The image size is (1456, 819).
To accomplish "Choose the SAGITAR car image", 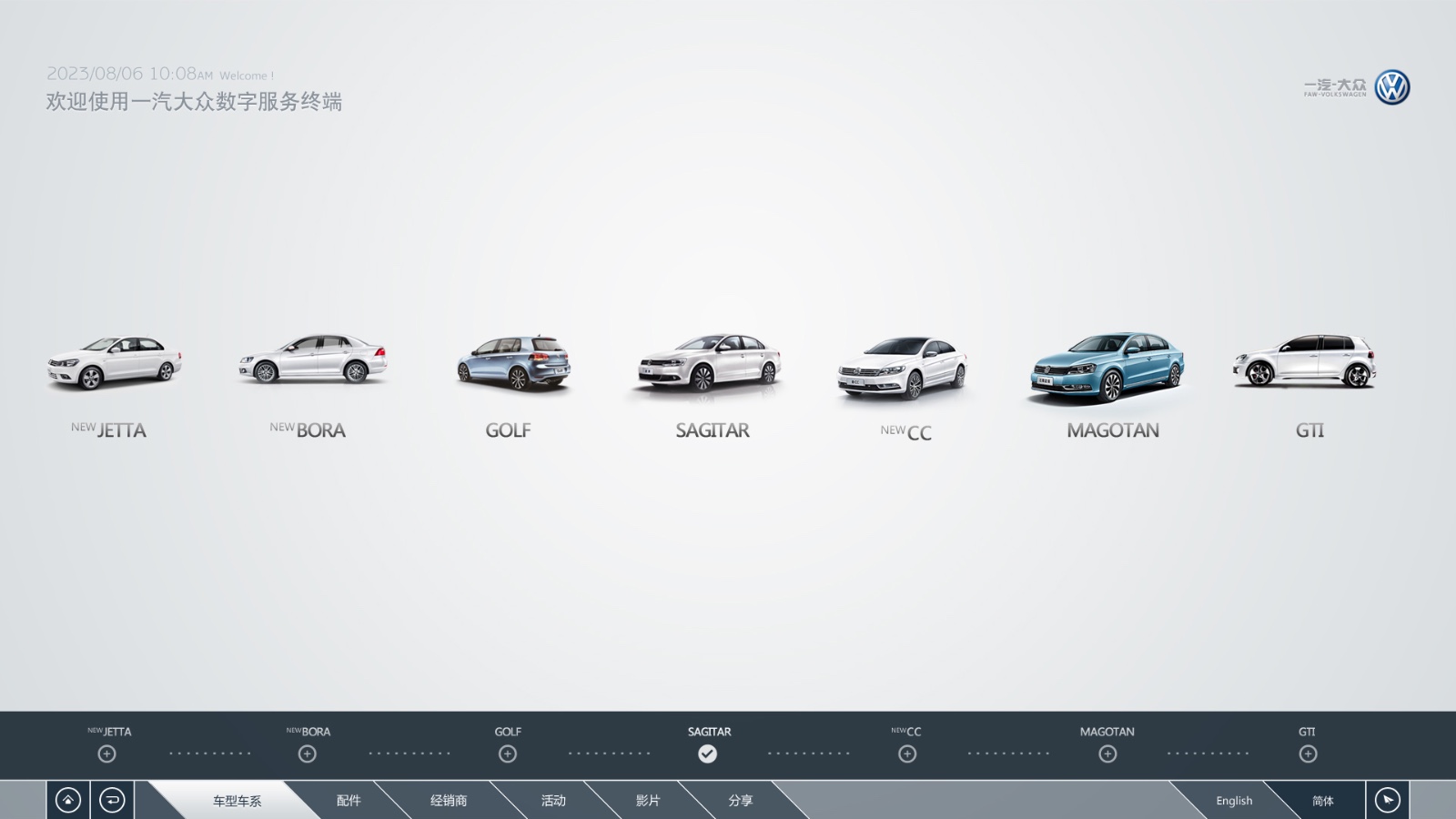I will coord(709,362).
